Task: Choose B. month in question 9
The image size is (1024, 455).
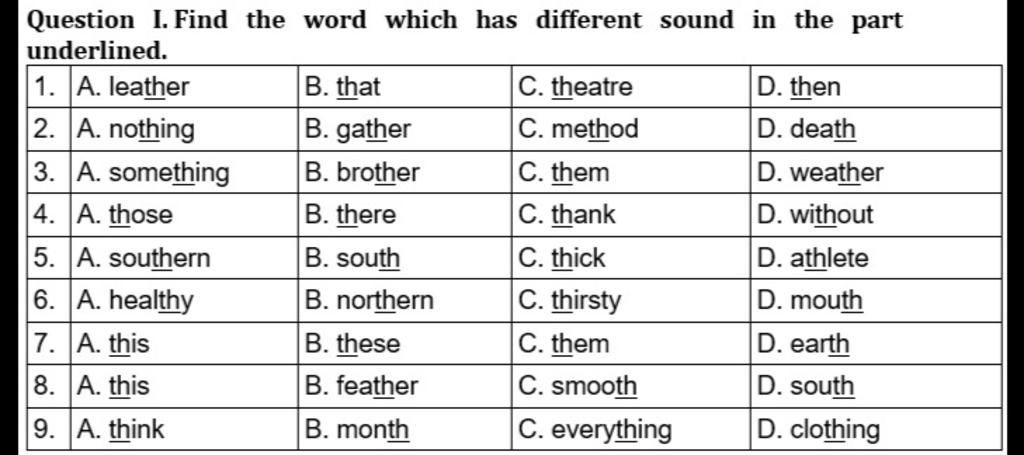Action: coord(357,430)
